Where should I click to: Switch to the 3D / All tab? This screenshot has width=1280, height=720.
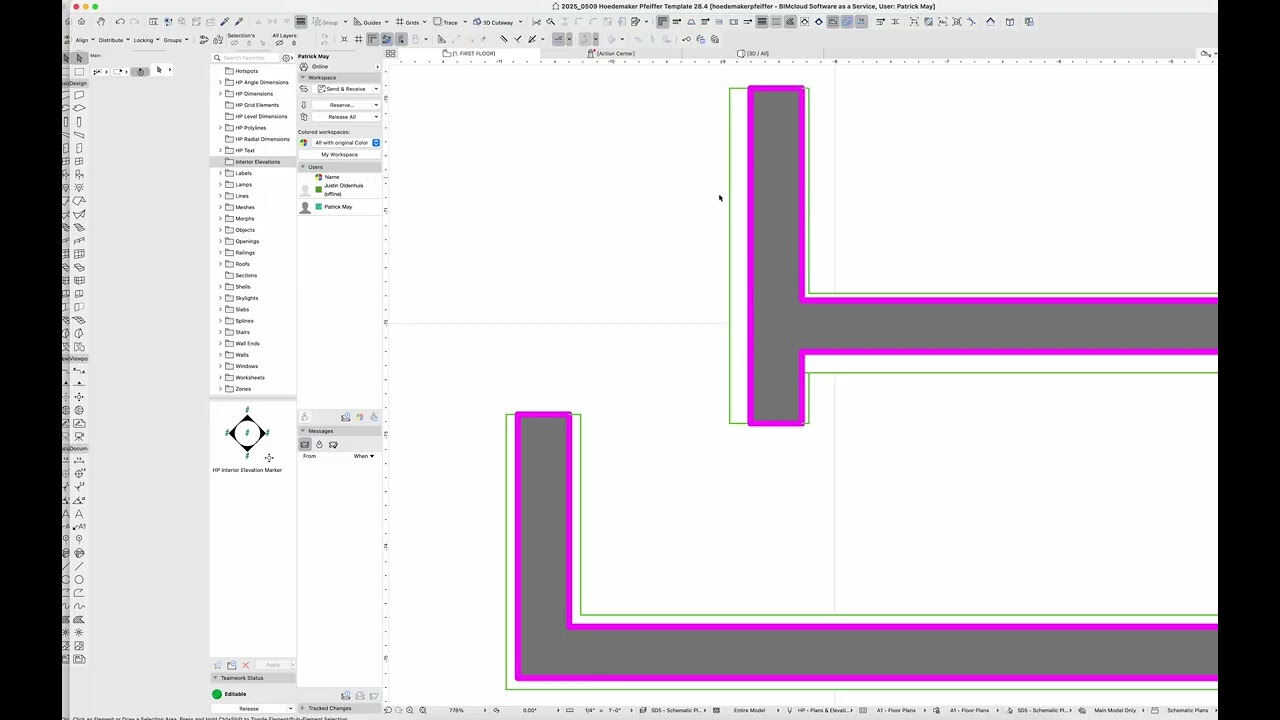(754, 53)
